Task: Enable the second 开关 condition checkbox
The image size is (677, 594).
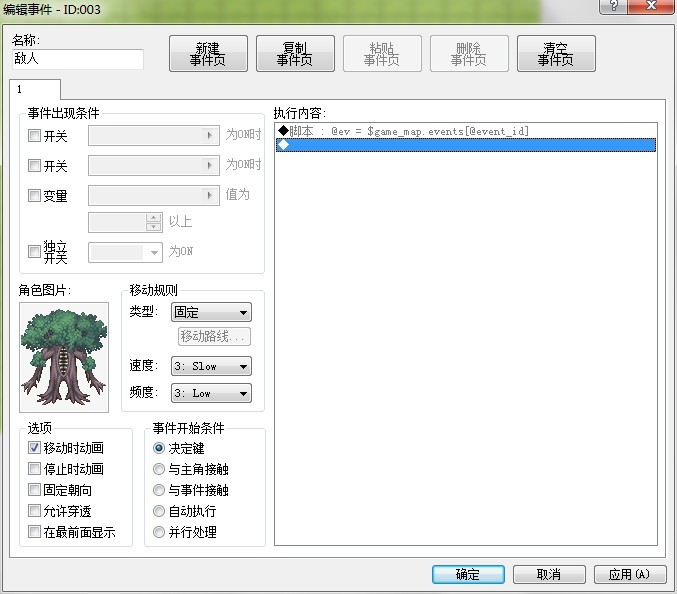Action: tap(34, 165)
